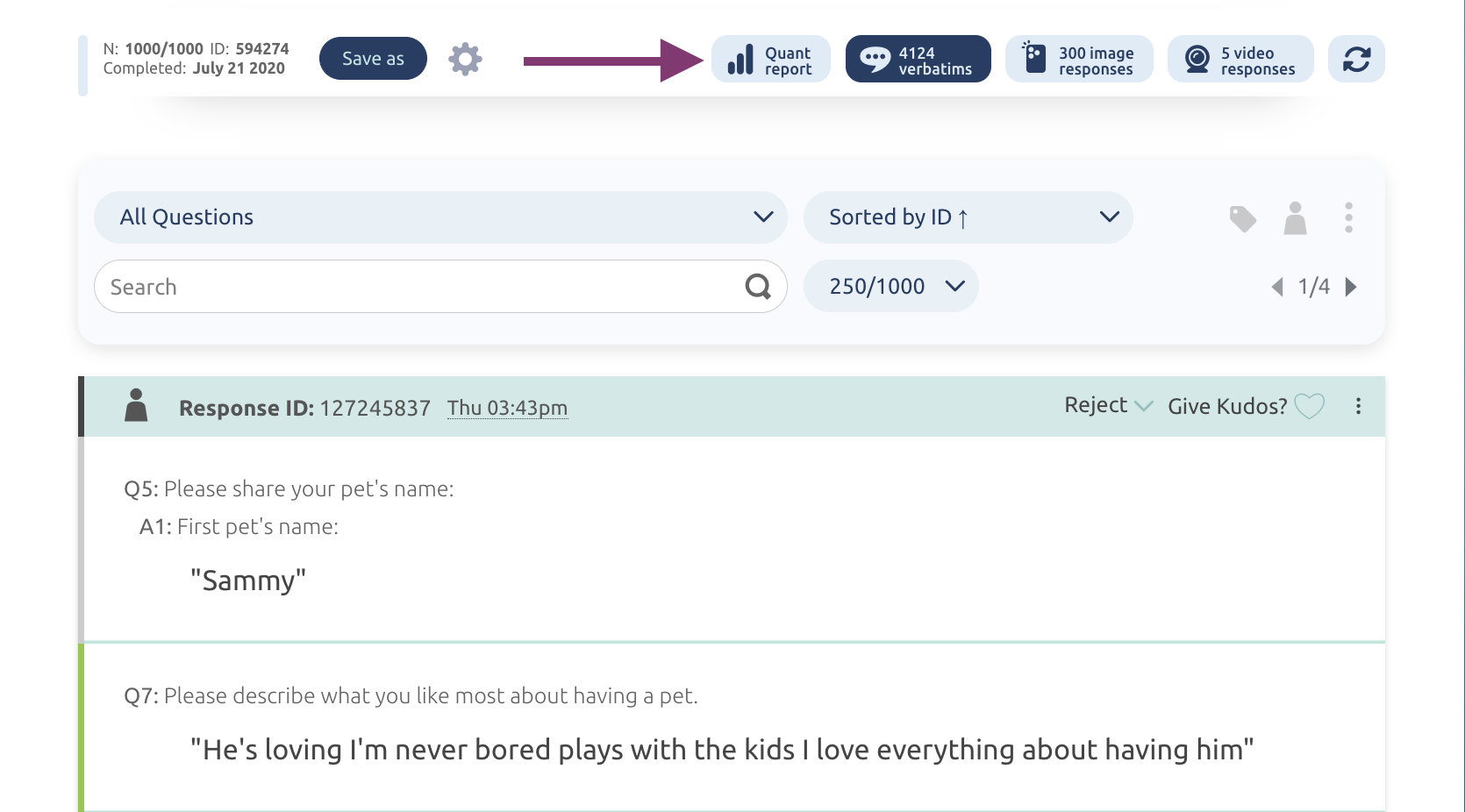Click the search magnifier icon

pyautogui.click(x=758, y=287)
